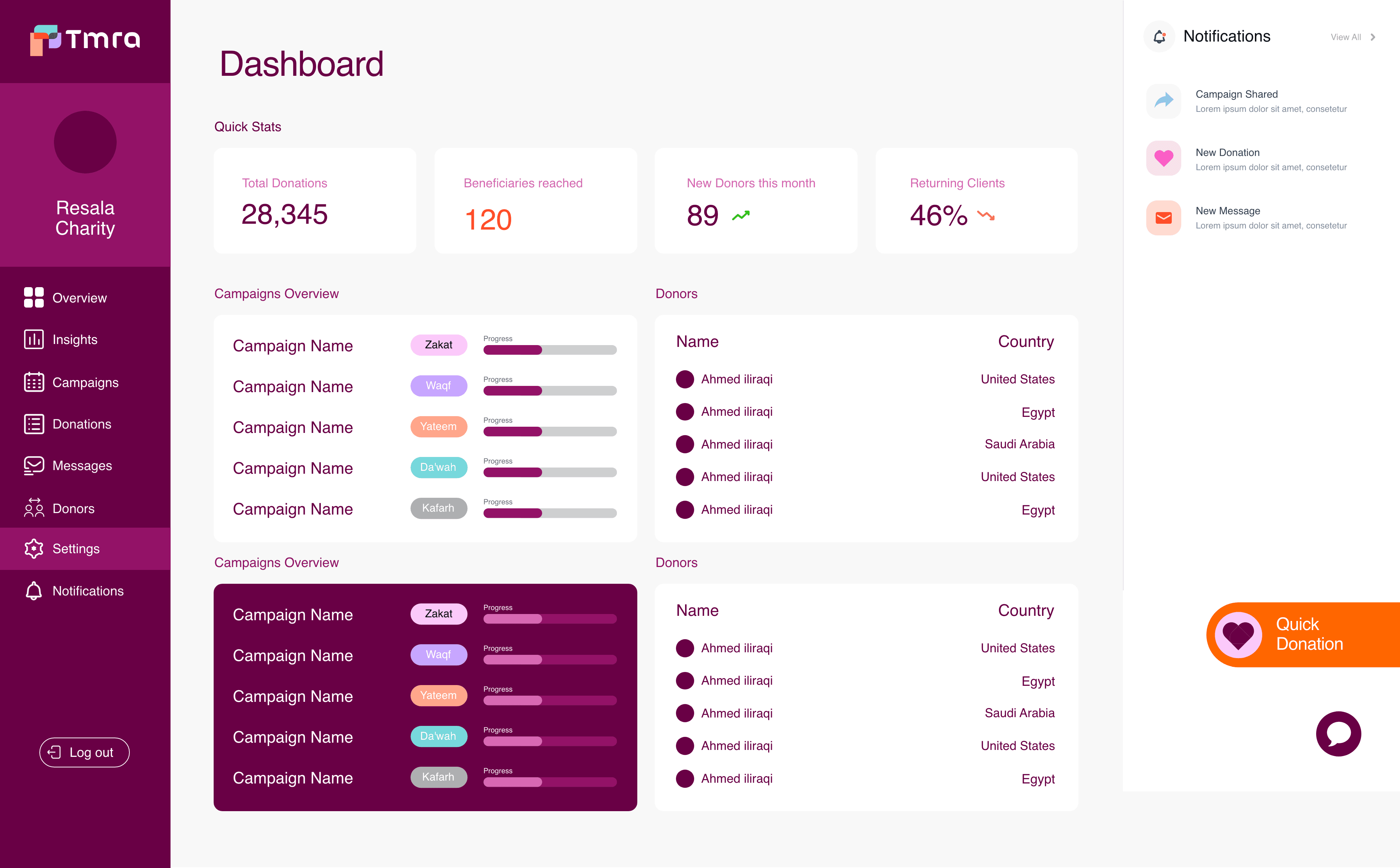1400x868 pixels.
Task: Select Messages from the sidebar navigation
Action: coord(82,466)
